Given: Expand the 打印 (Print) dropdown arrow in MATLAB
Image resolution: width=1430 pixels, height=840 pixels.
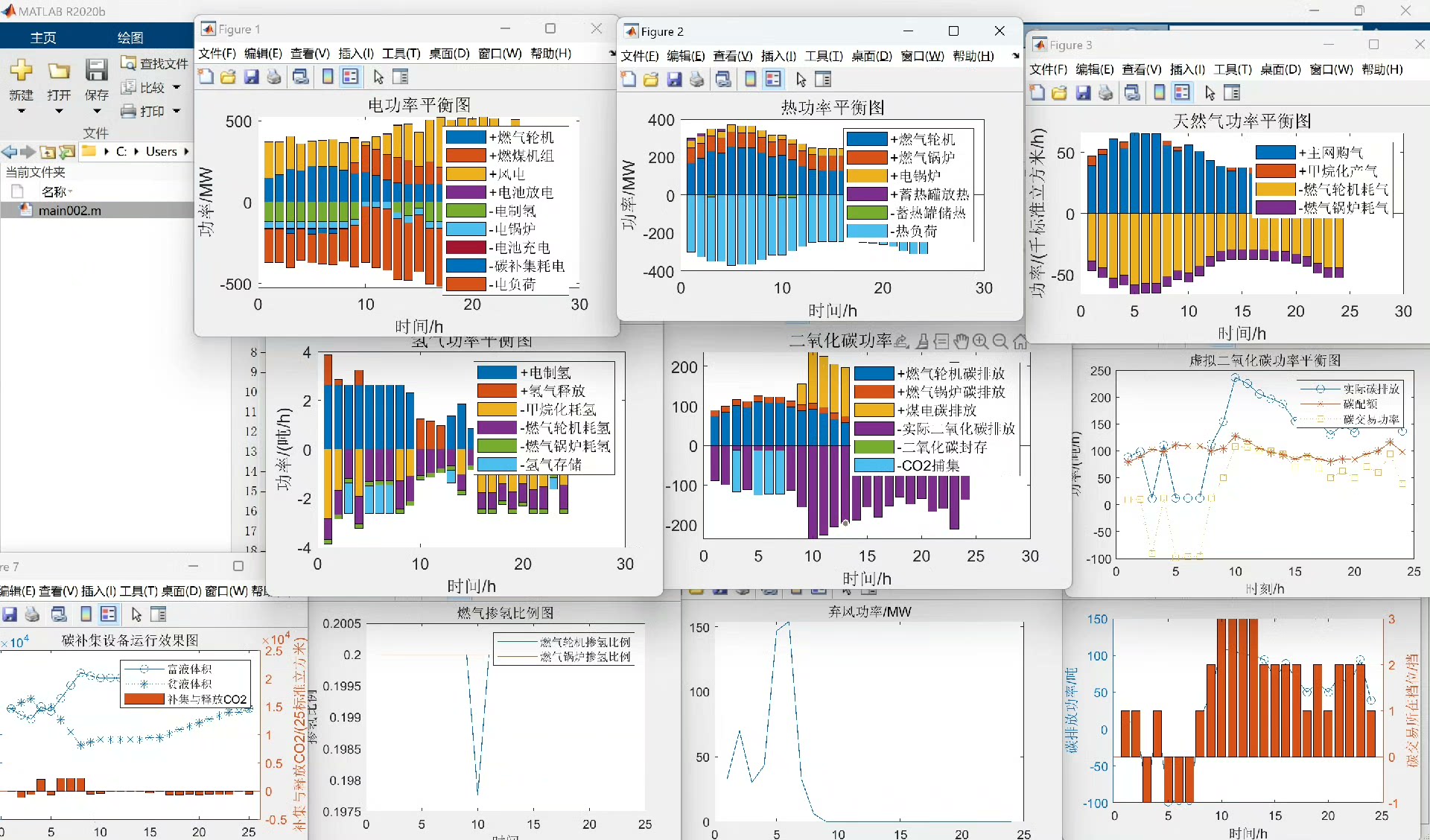Looking at the screenshot, I should click(x=177, y=111).
